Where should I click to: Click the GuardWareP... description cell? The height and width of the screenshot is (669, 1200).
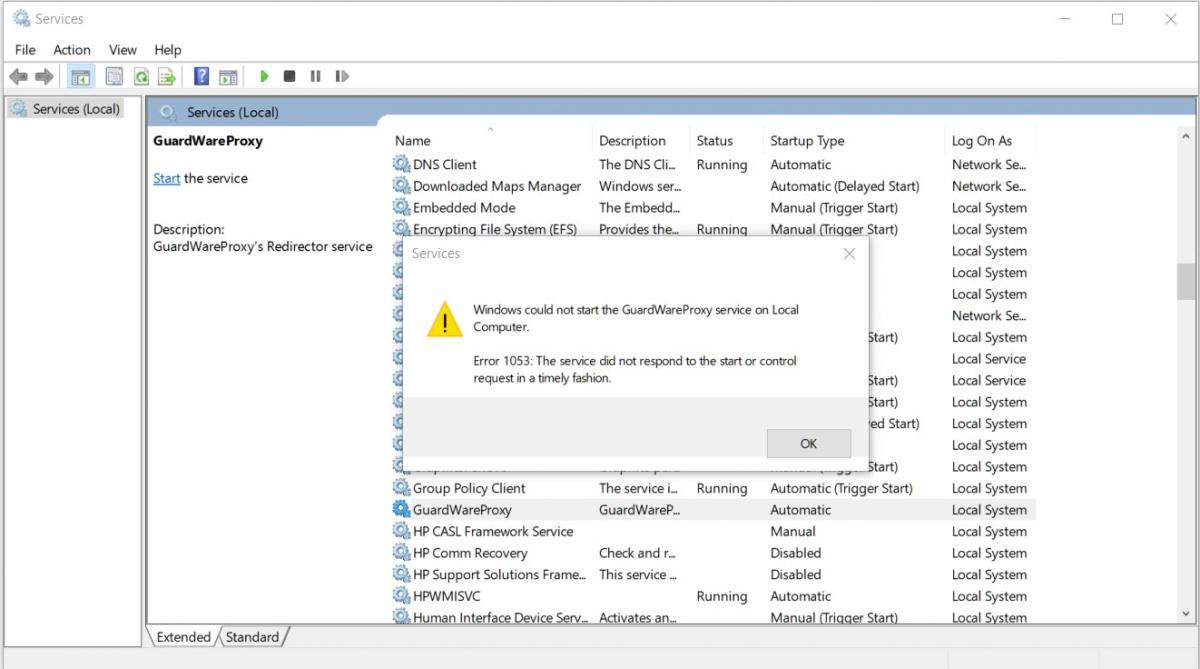[639, 510]
